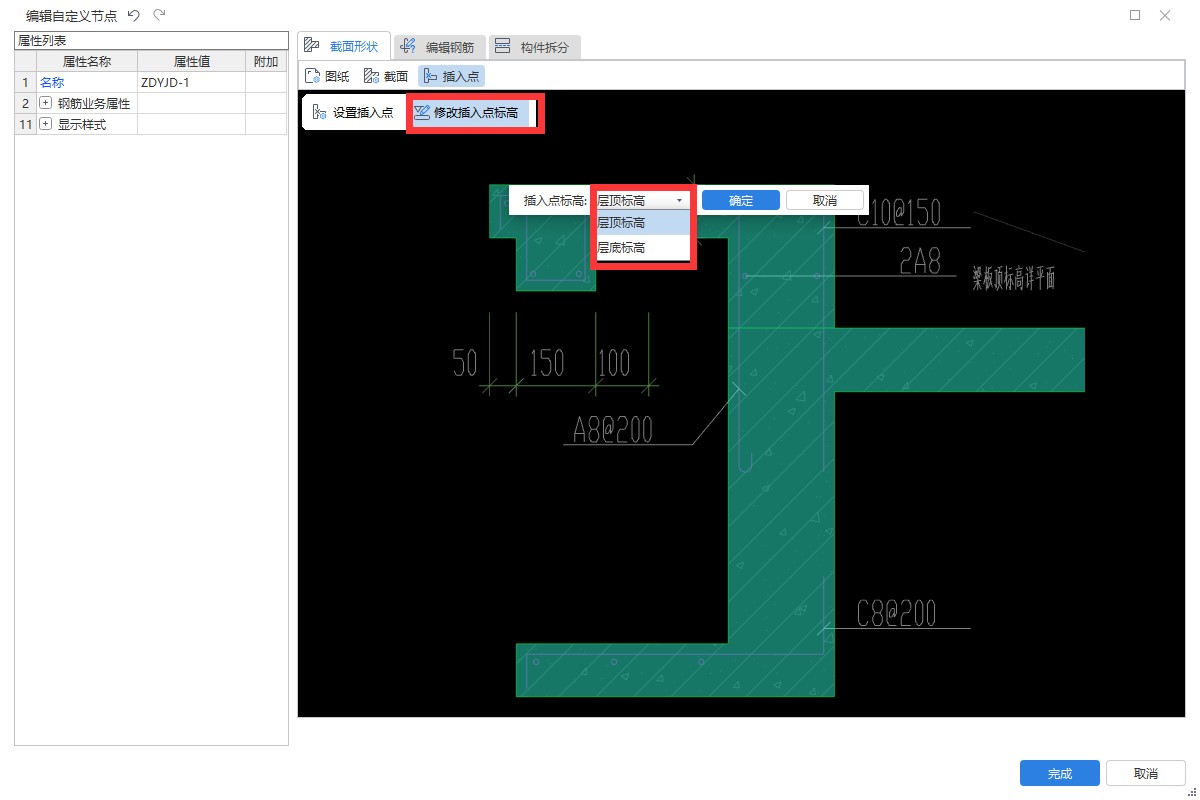Click the 100 dimension text
Image resolution: width=1200 pixels, height=800 pixels.
click(615, 363)
